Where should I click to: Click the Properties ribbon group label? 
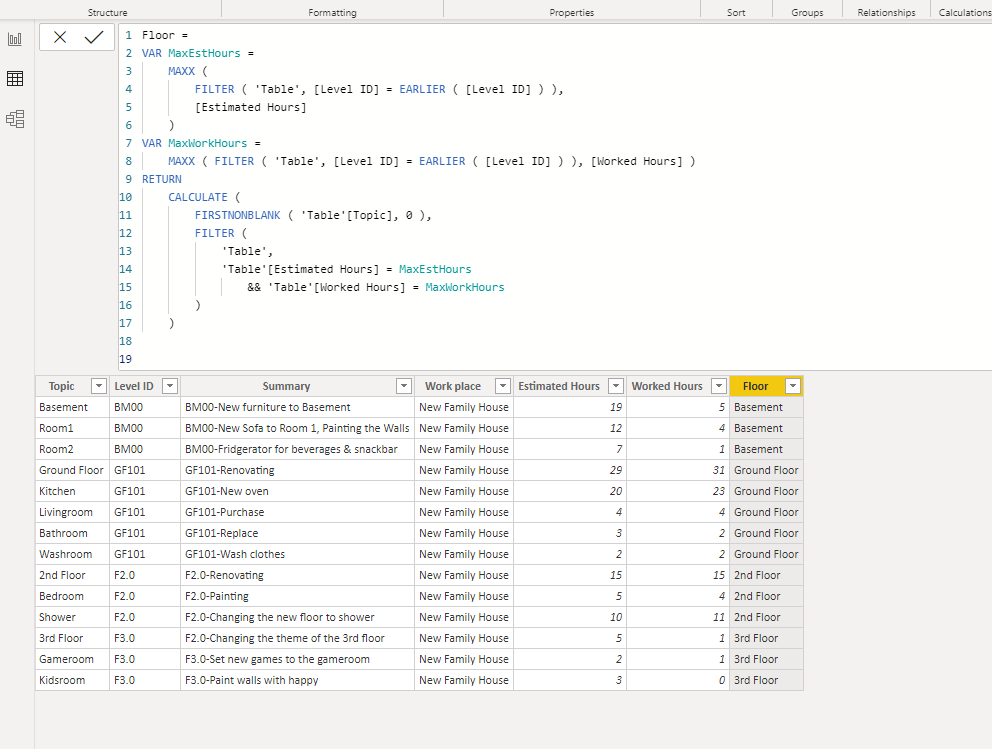point(571,12)
